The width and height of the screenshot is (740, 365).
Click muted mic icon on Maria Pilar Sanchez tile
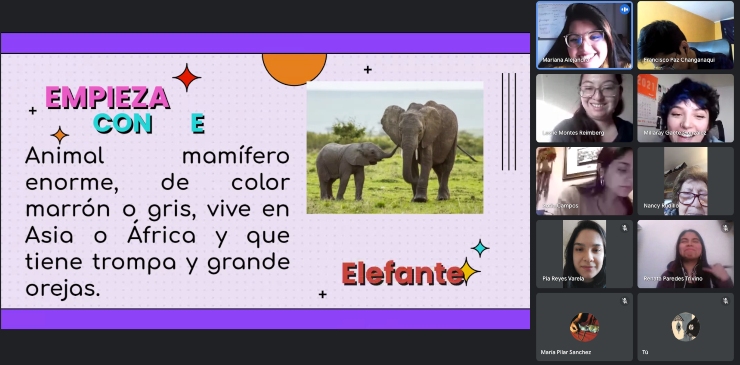pyautogui.click(x=624, y=301)
